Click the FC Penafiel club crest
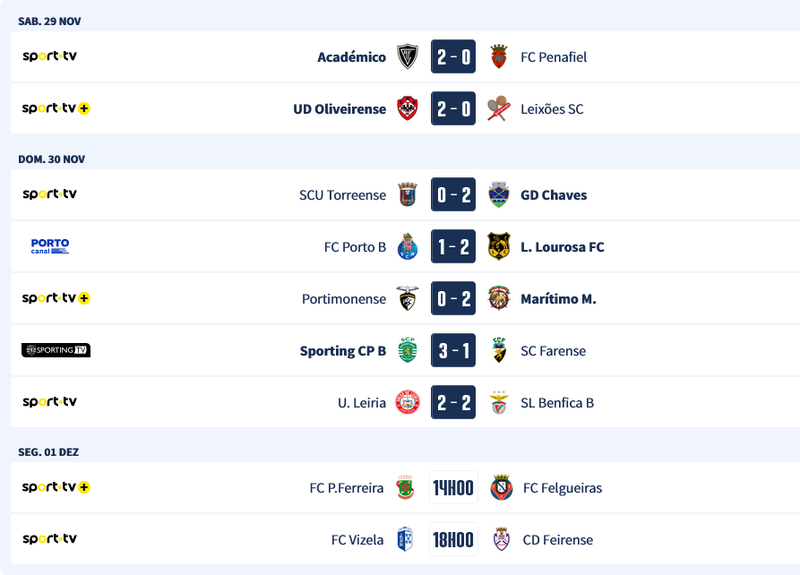800x575 pixels. pos(498,57)
